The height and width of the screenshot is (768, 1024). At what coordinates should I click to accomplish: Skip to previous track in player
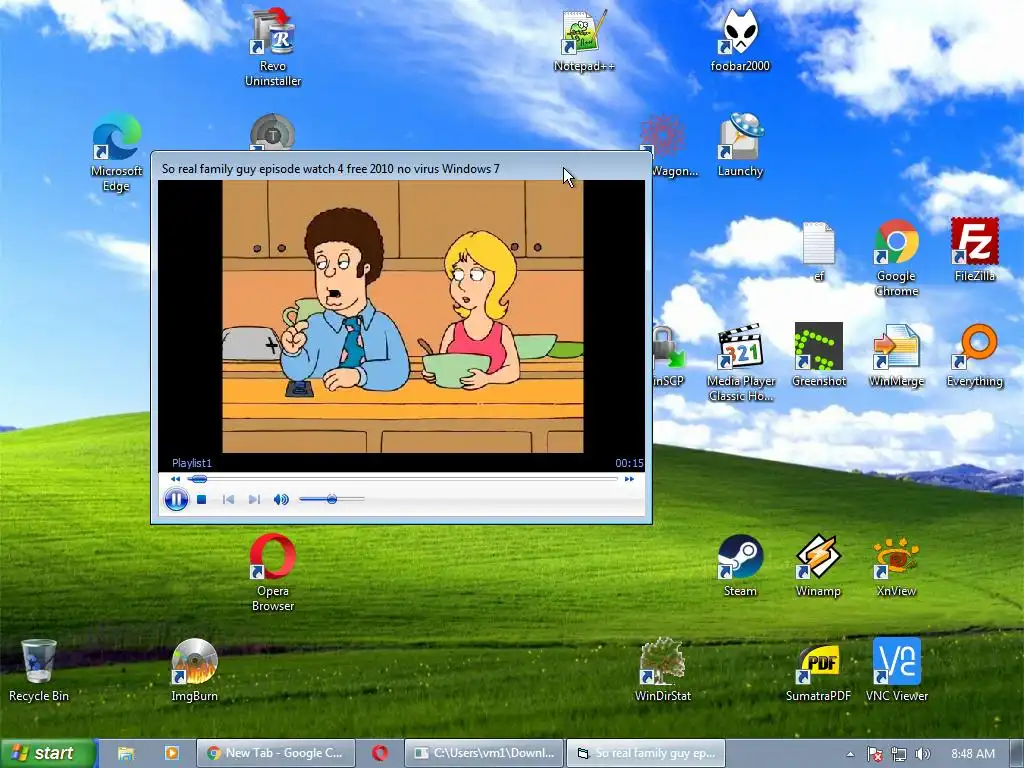coord(228,500)
